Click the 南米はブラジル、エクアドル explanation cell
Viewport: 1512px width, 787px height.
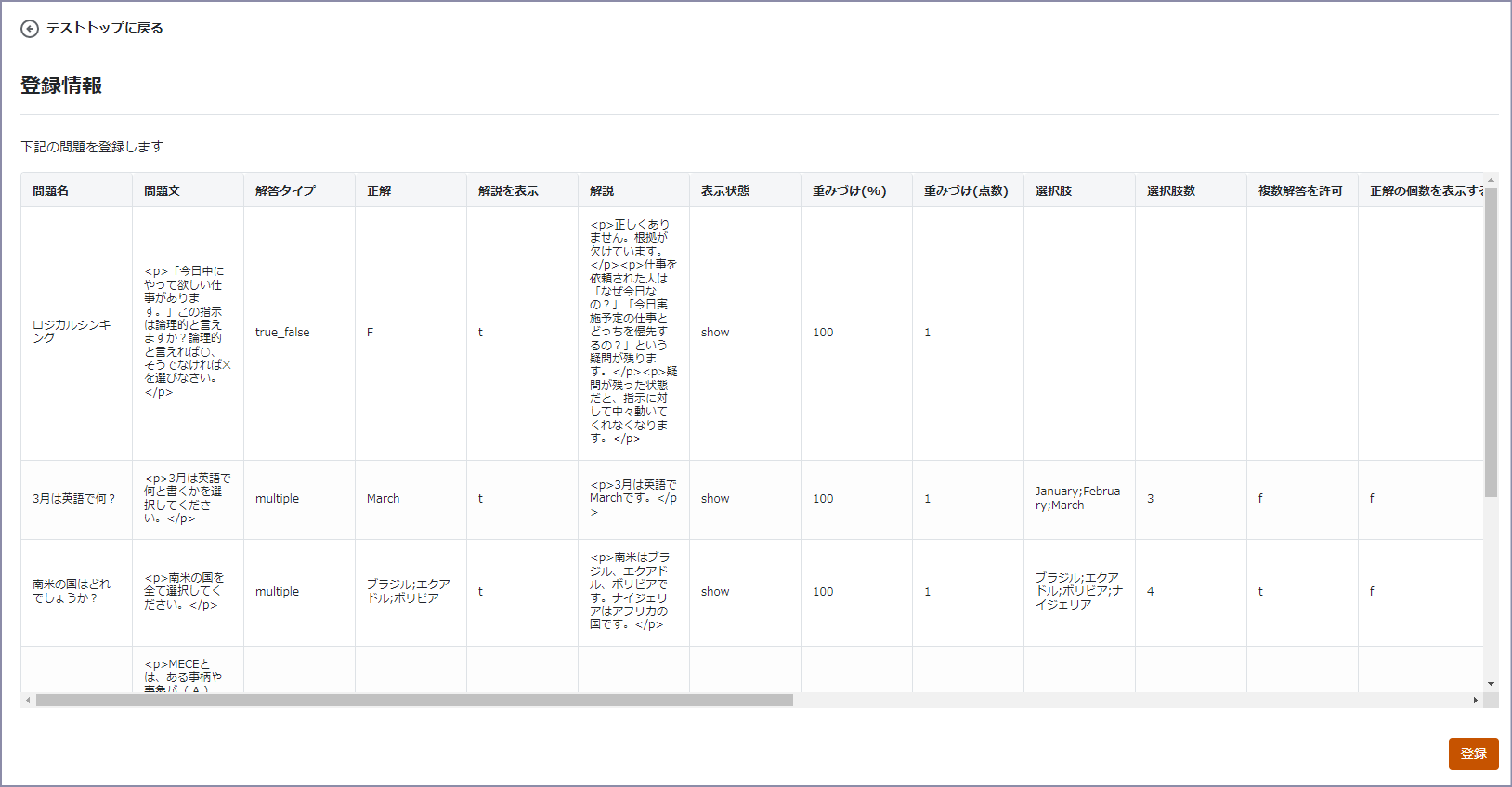tap(633, 592)
